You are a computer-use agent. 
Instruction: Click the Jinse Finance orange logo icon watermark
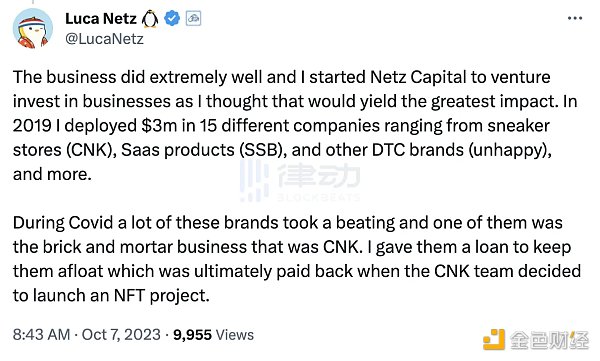pos(494,339)
